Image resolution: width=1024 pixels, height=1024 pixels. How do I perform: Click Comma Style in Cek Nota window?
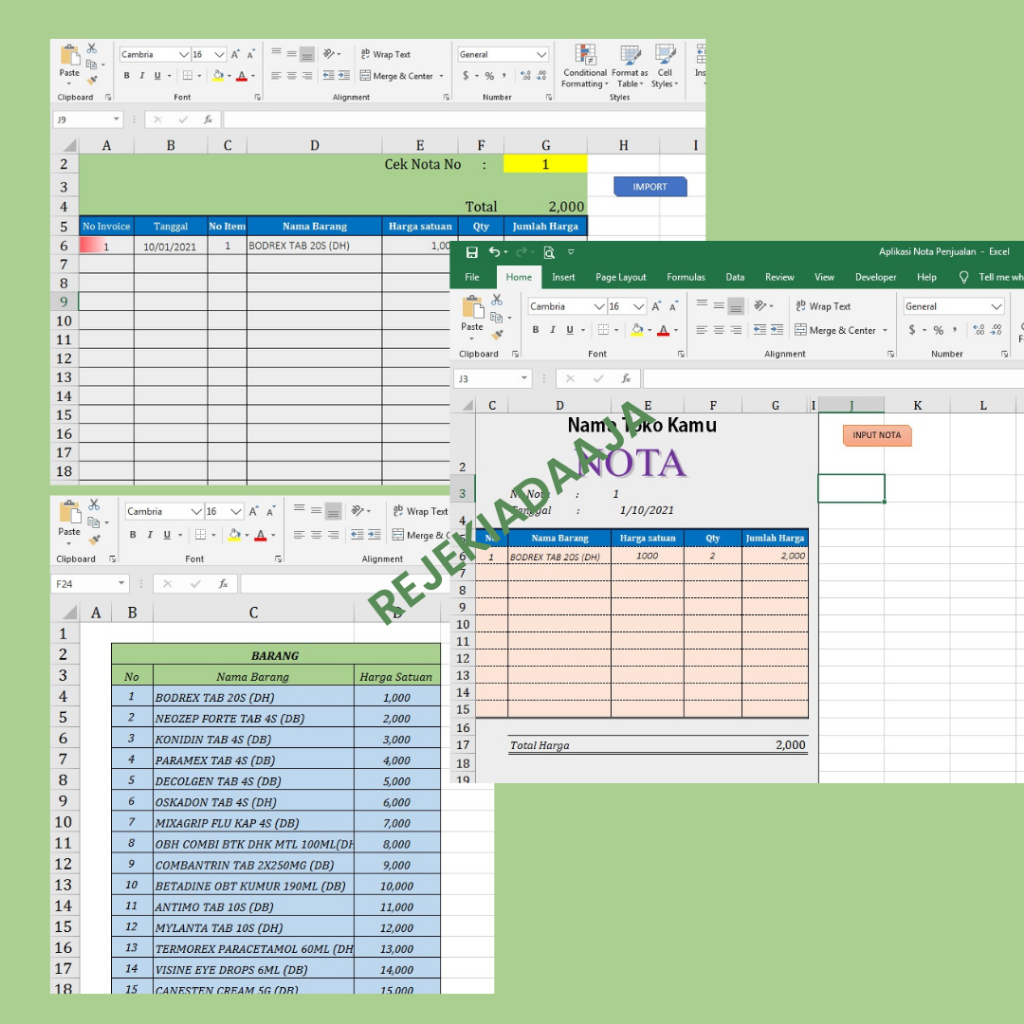(504, 76)
